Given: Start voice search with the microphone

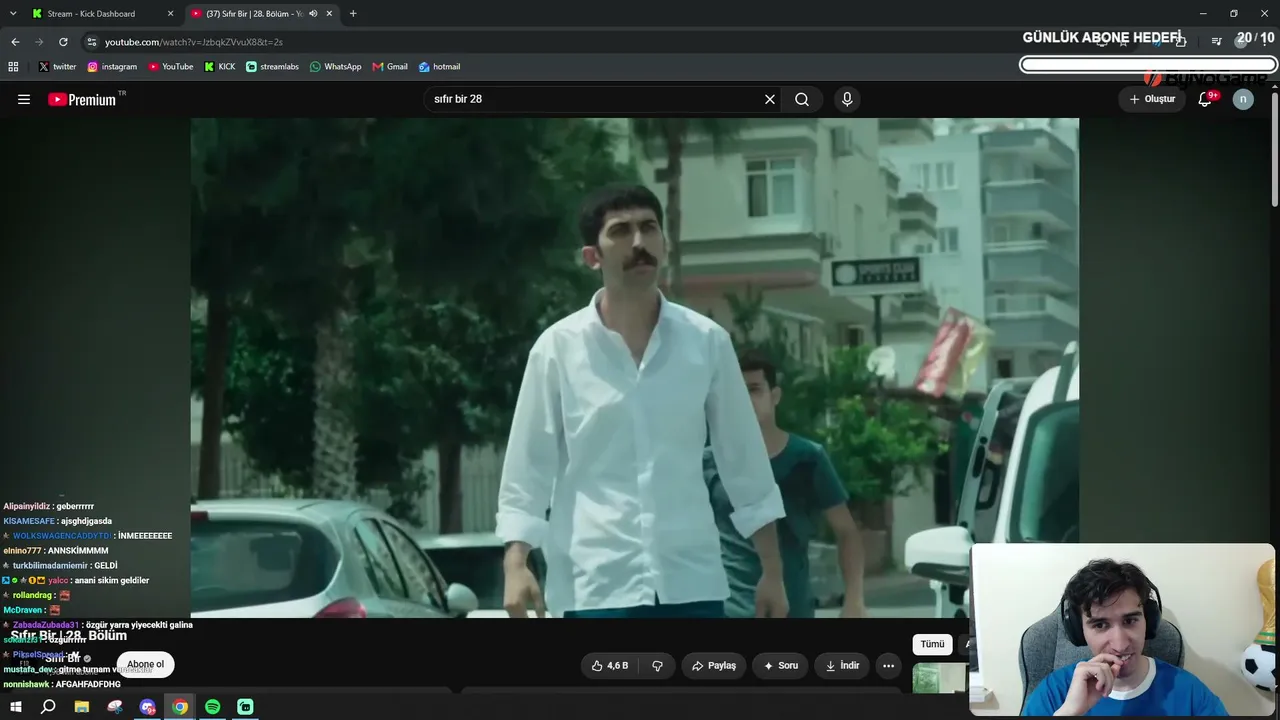Looking at the screenshot, I should (x=847, y=99).
